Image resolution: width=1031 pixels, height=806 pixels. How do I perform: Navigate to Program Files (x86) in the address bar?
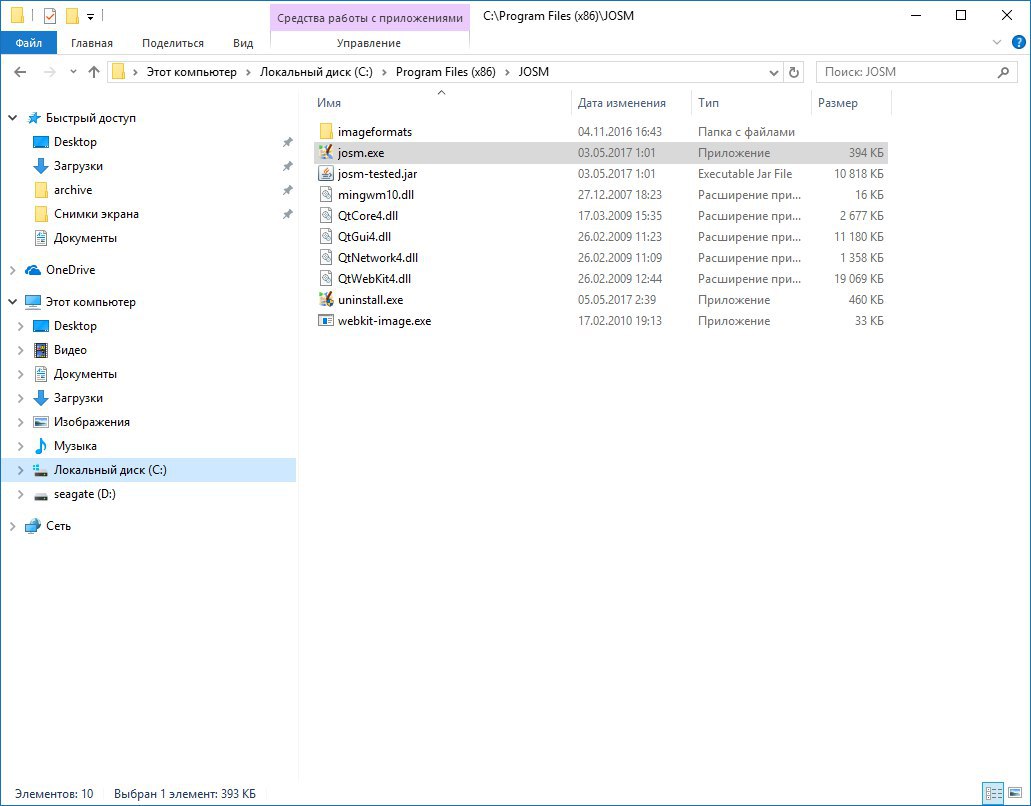click(x=446, y=72)
